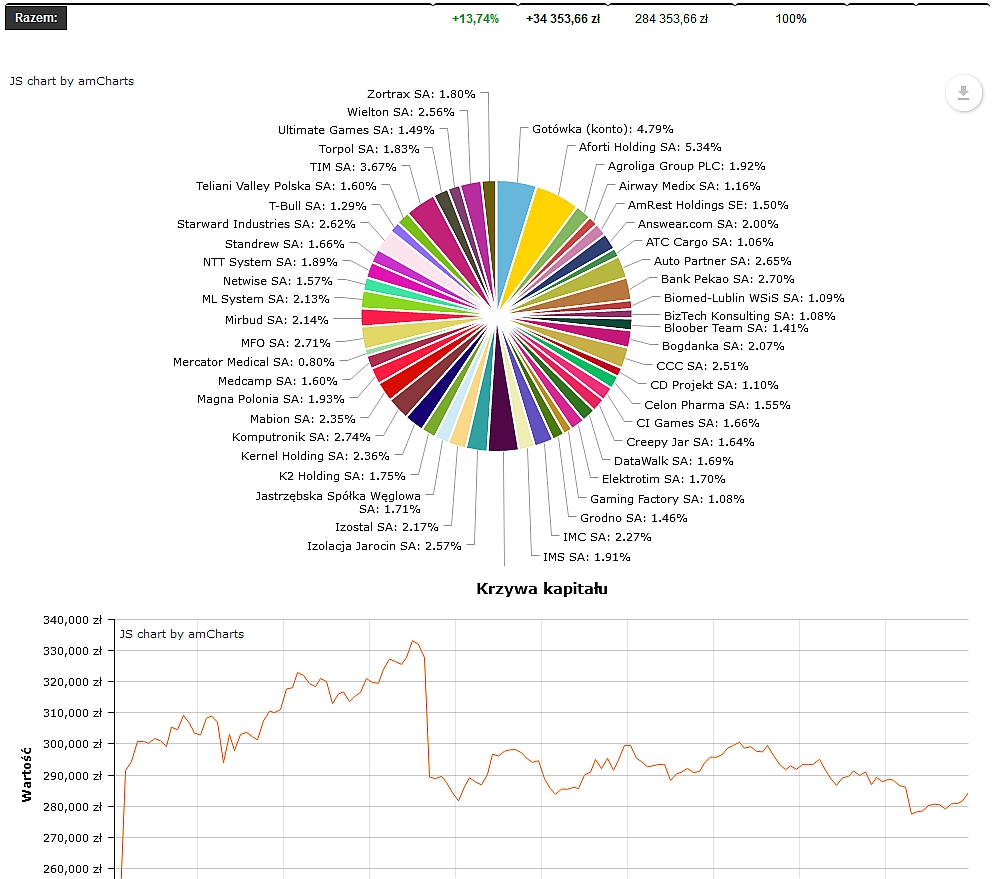Image resolution: width=997 pixels, height=879 pixels.
Task: Select label 'DataWalk SA: 1.69%'
Action: tap(673, 460)
